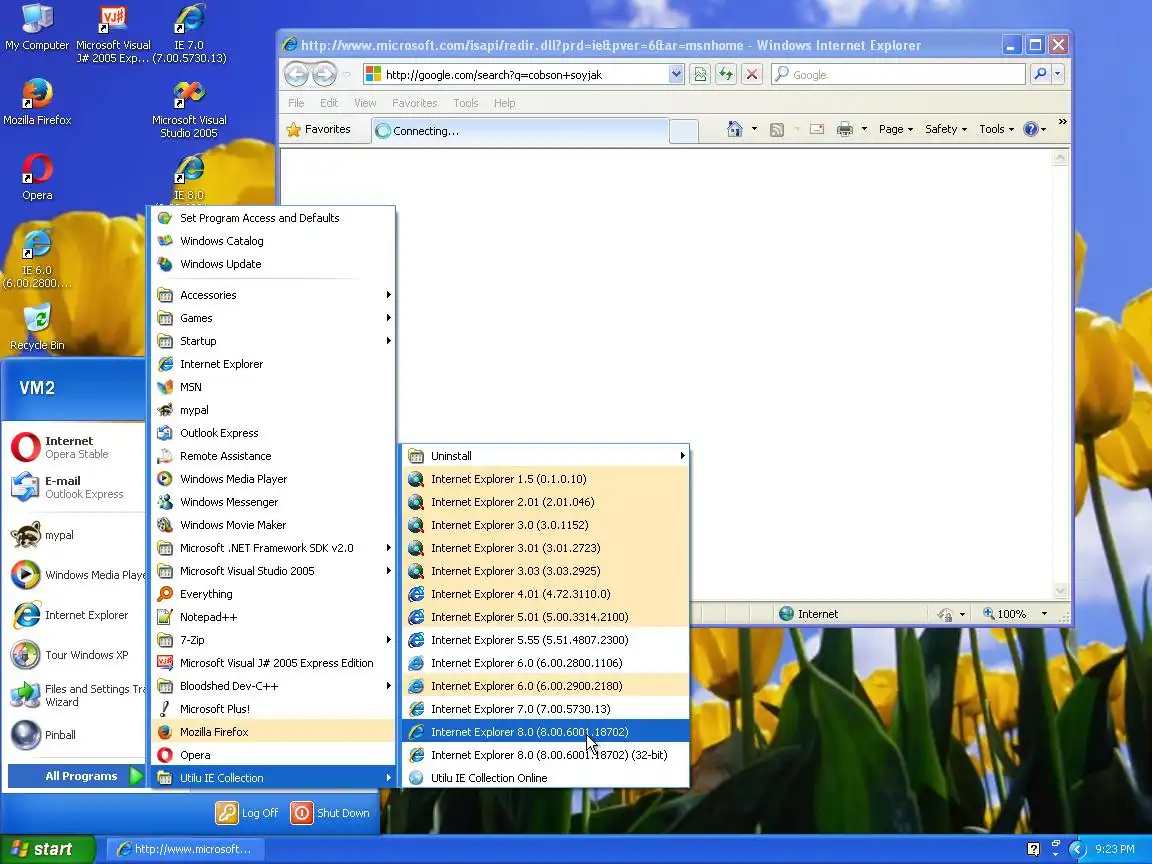Open Utilu IE Collection Online
This screenshot has width=1152, height=864.
pyautogui.click(x=545, y=778)
